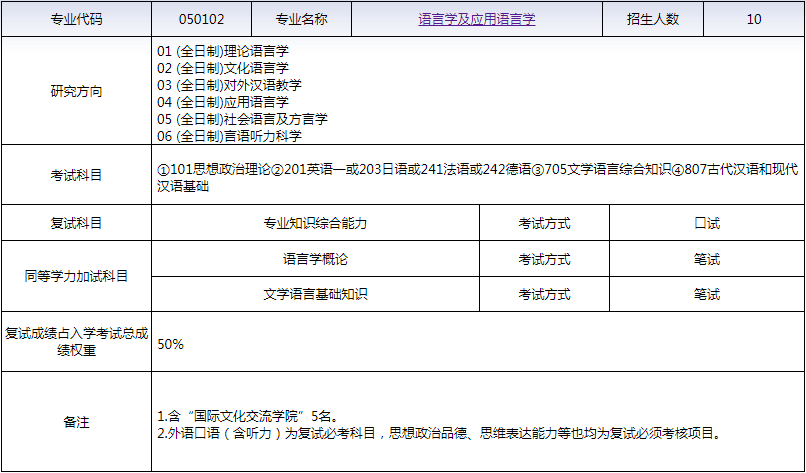
Task: Click research direction 05 社会语言及方言学
Action: [x=242, y=119]
